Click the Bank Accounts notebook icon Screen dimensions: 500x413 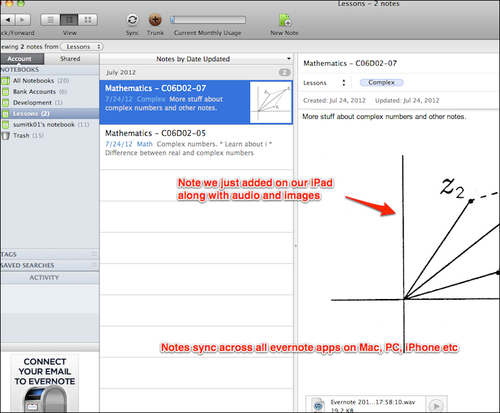(6, 92)
